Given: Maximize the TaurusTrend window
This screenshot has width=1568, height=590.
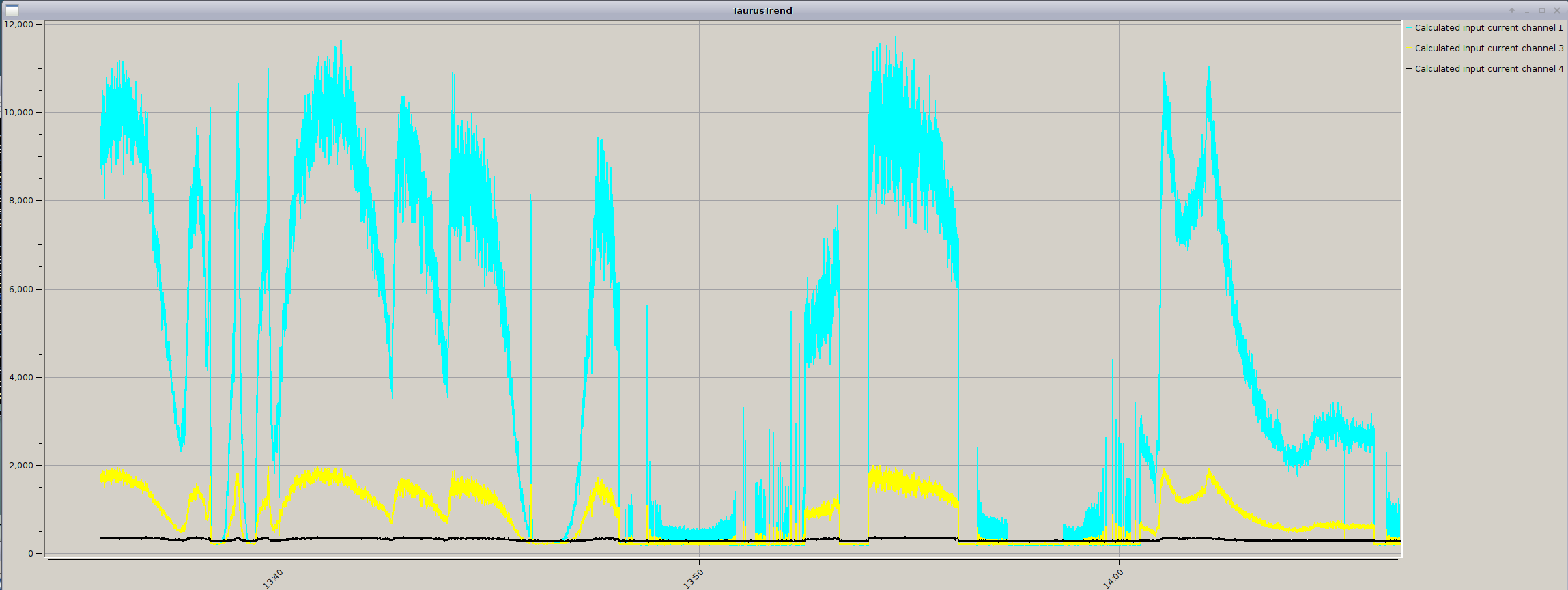Looking at the screenshot, I should tap(1541, 10).
